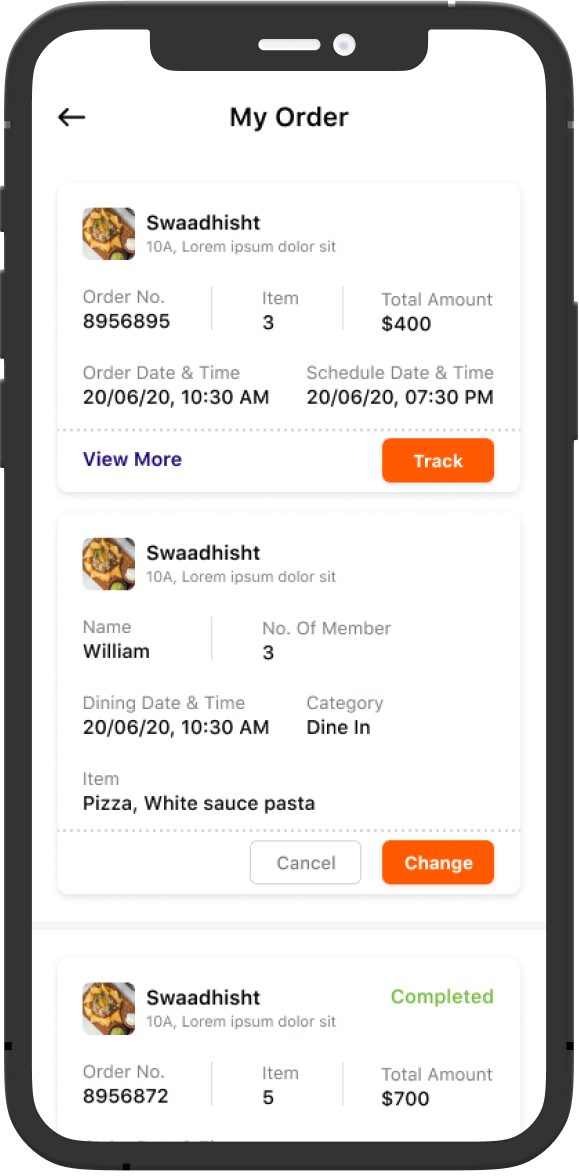Expand order details with View More
Image resolution: width=579 pixels, height=1176 pixels.
(x=132, y=459)
